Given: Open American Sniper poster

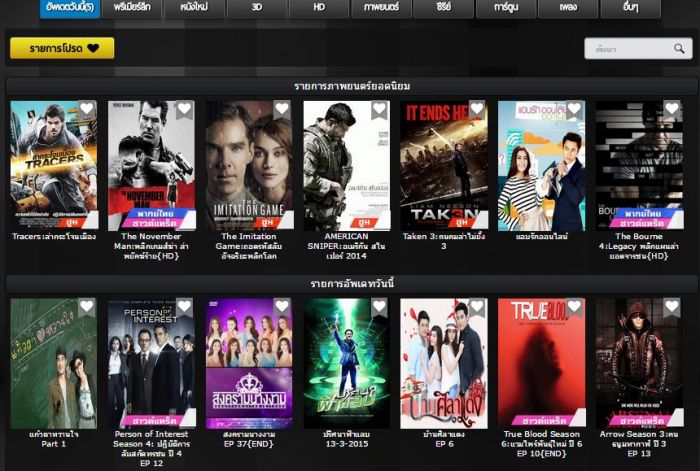Looking at the screenshot, I should click(346, 165).
